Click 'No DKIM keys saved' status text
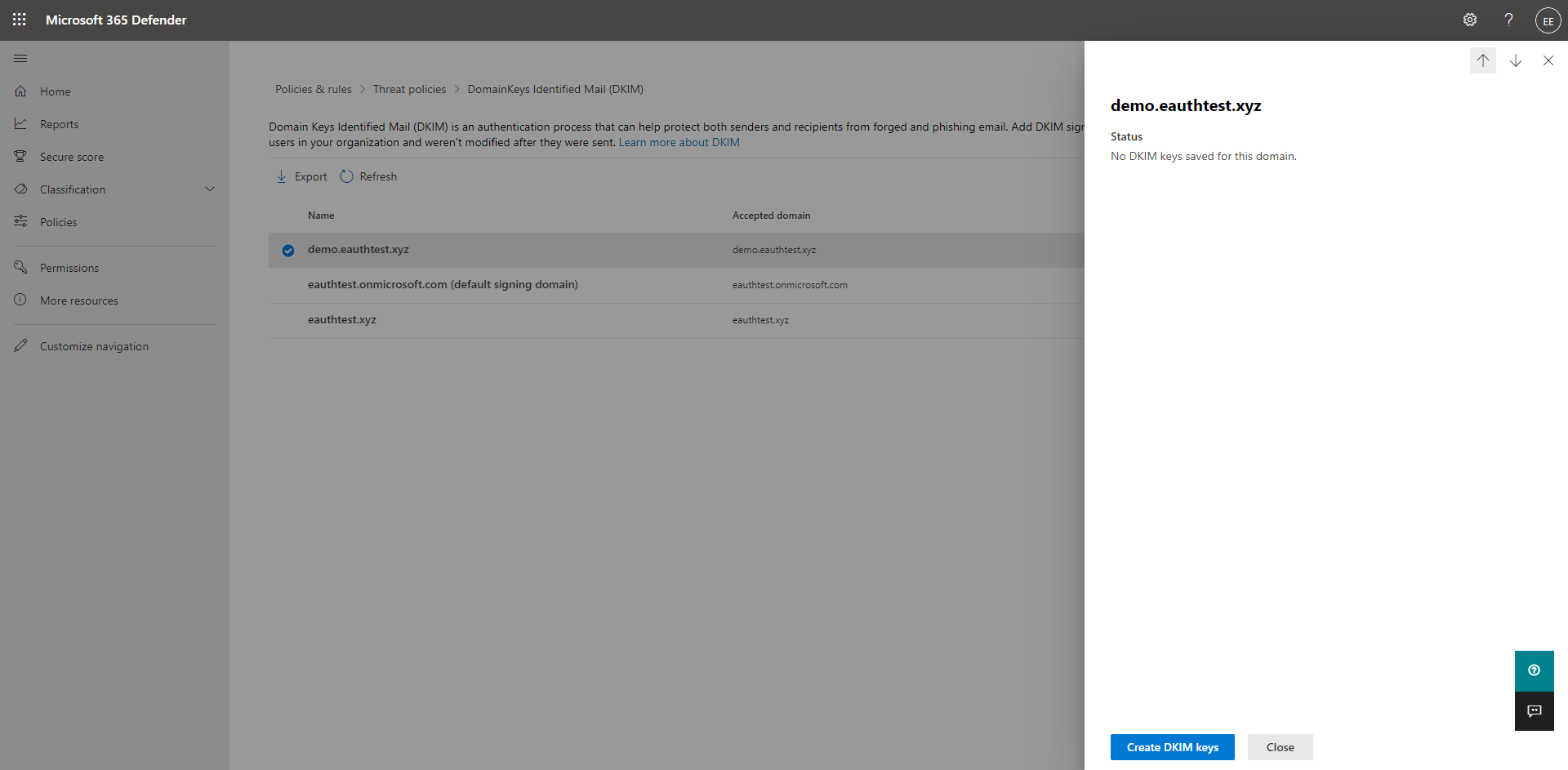1568x770 pixels. [1204, 156]
